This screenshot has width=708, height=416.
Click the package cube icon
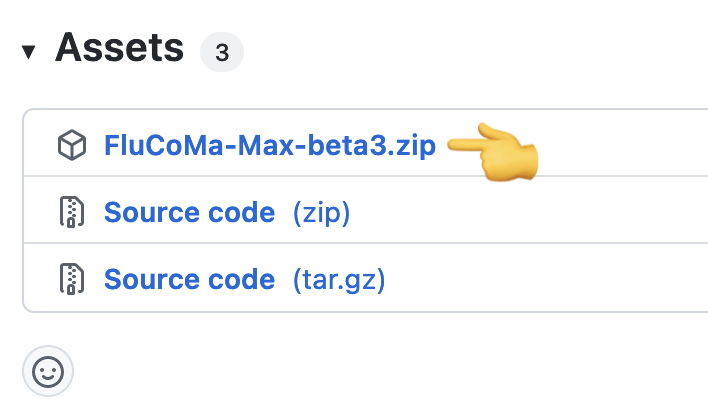point(72,145)
